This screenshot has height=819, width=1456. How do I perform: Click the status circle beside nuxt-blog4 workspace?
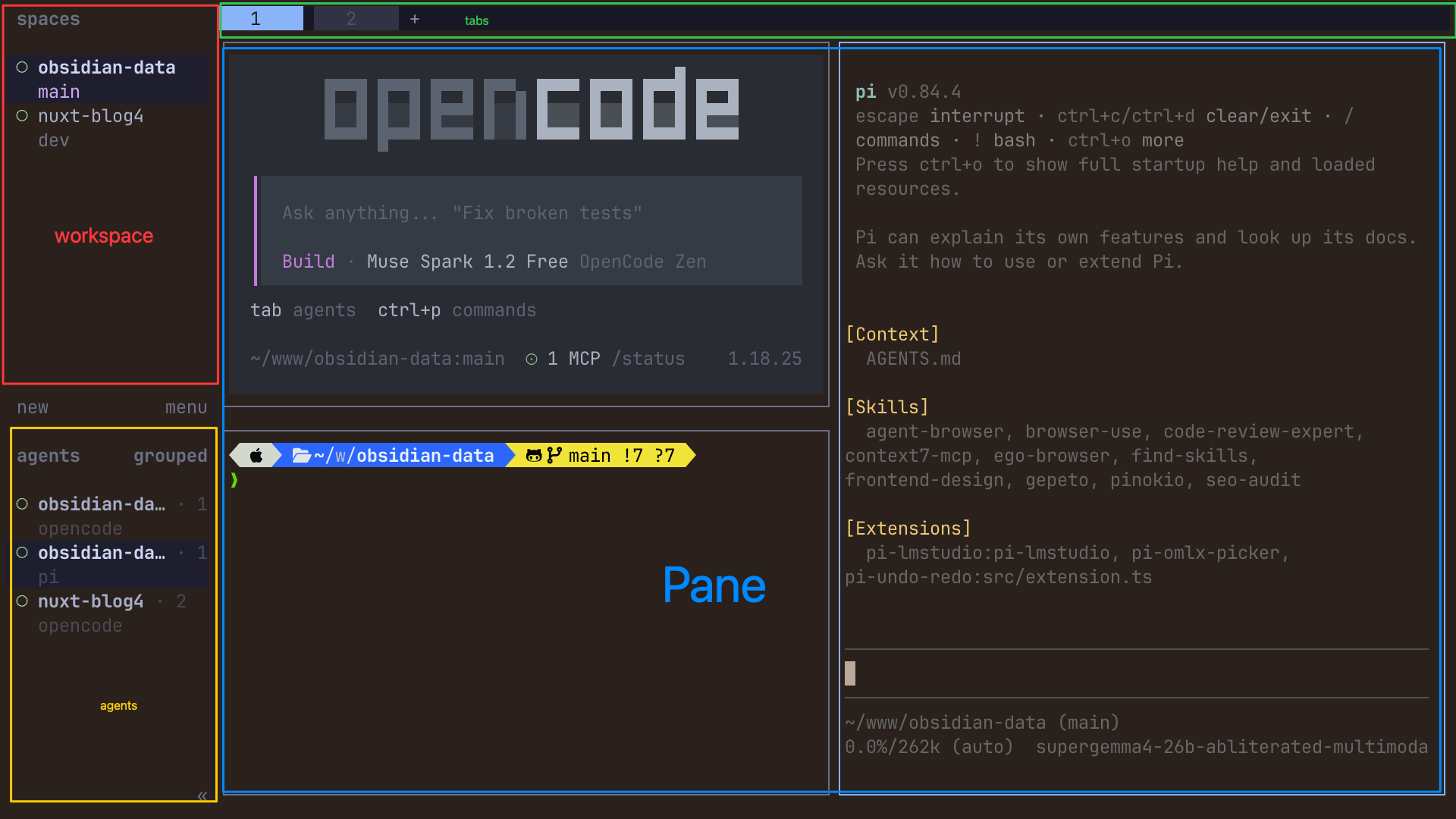point(22,116)
